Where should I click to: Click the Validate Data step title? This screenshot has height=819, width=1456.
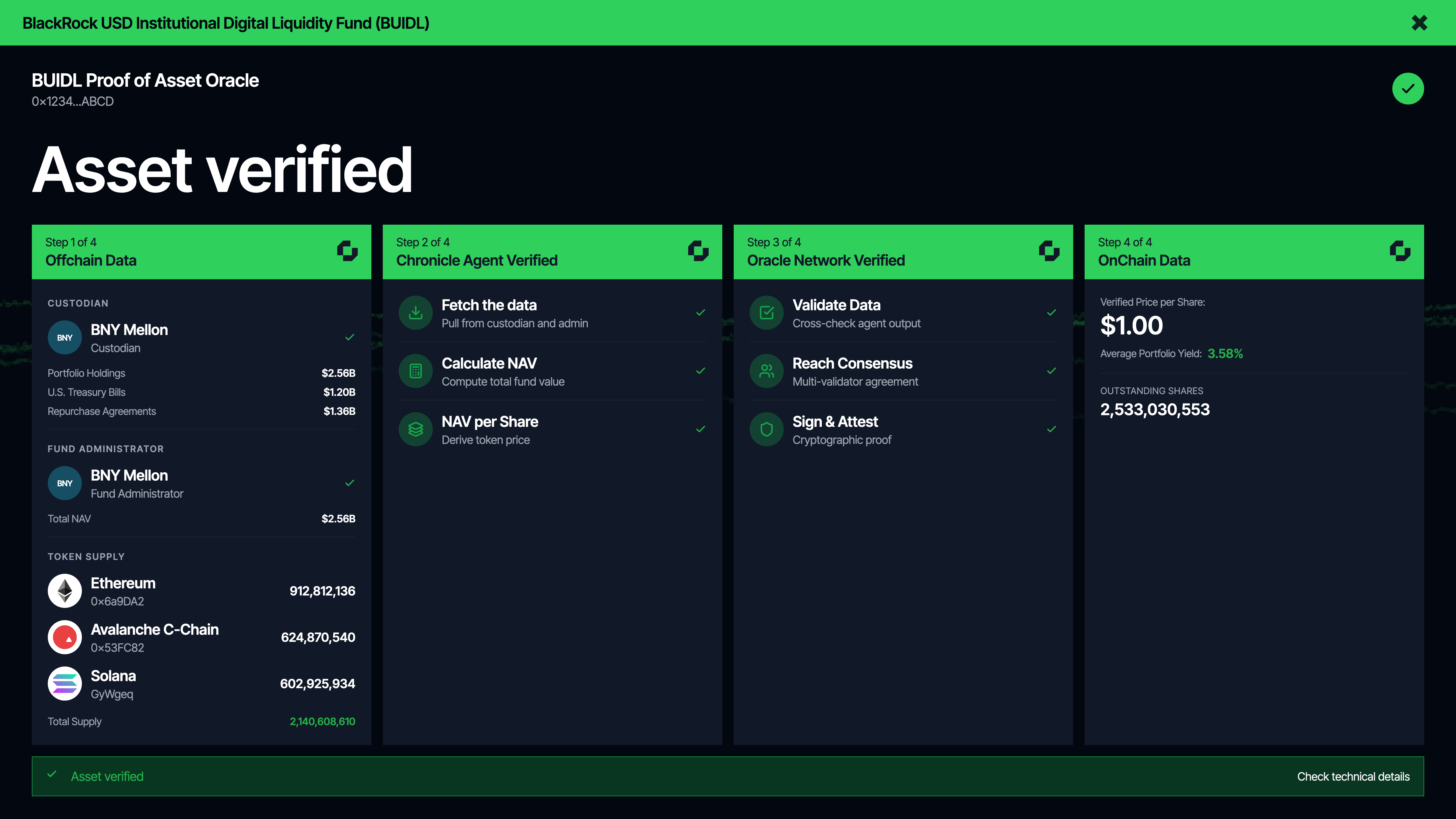[837, 305]
